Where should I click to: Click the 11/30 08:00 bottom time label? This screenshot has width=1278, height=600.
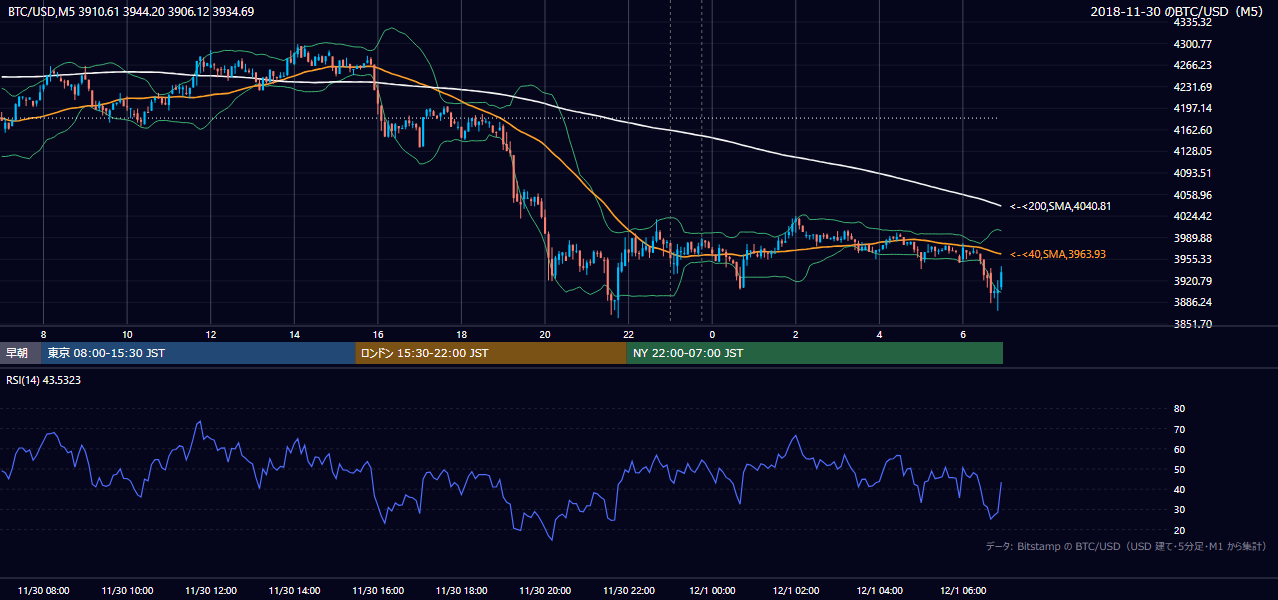(x=44, y=590)
